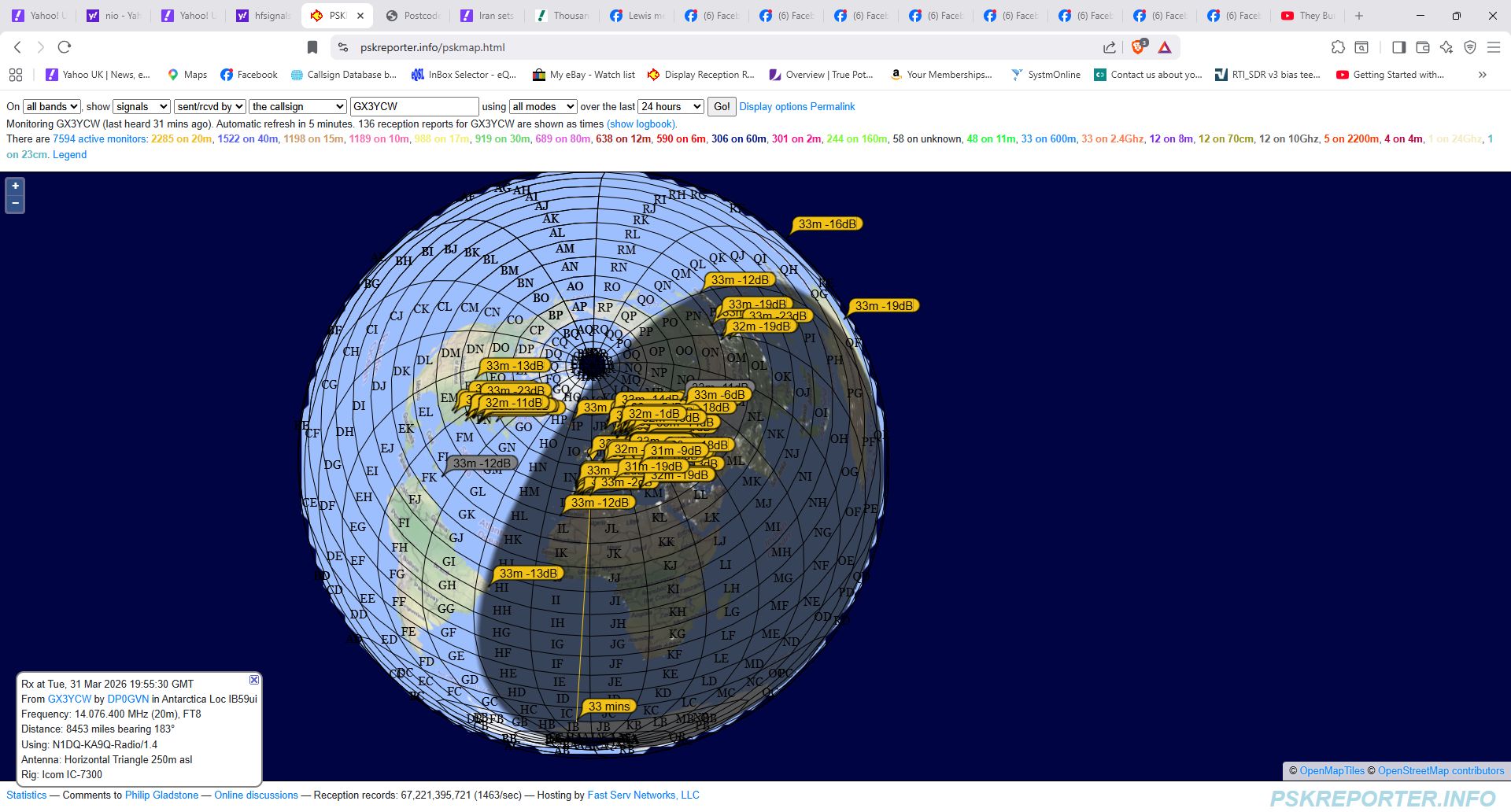This screenshot has width=1511, height=812.
Task: Close the reception report info popup
Action: (x=253, y=680)
